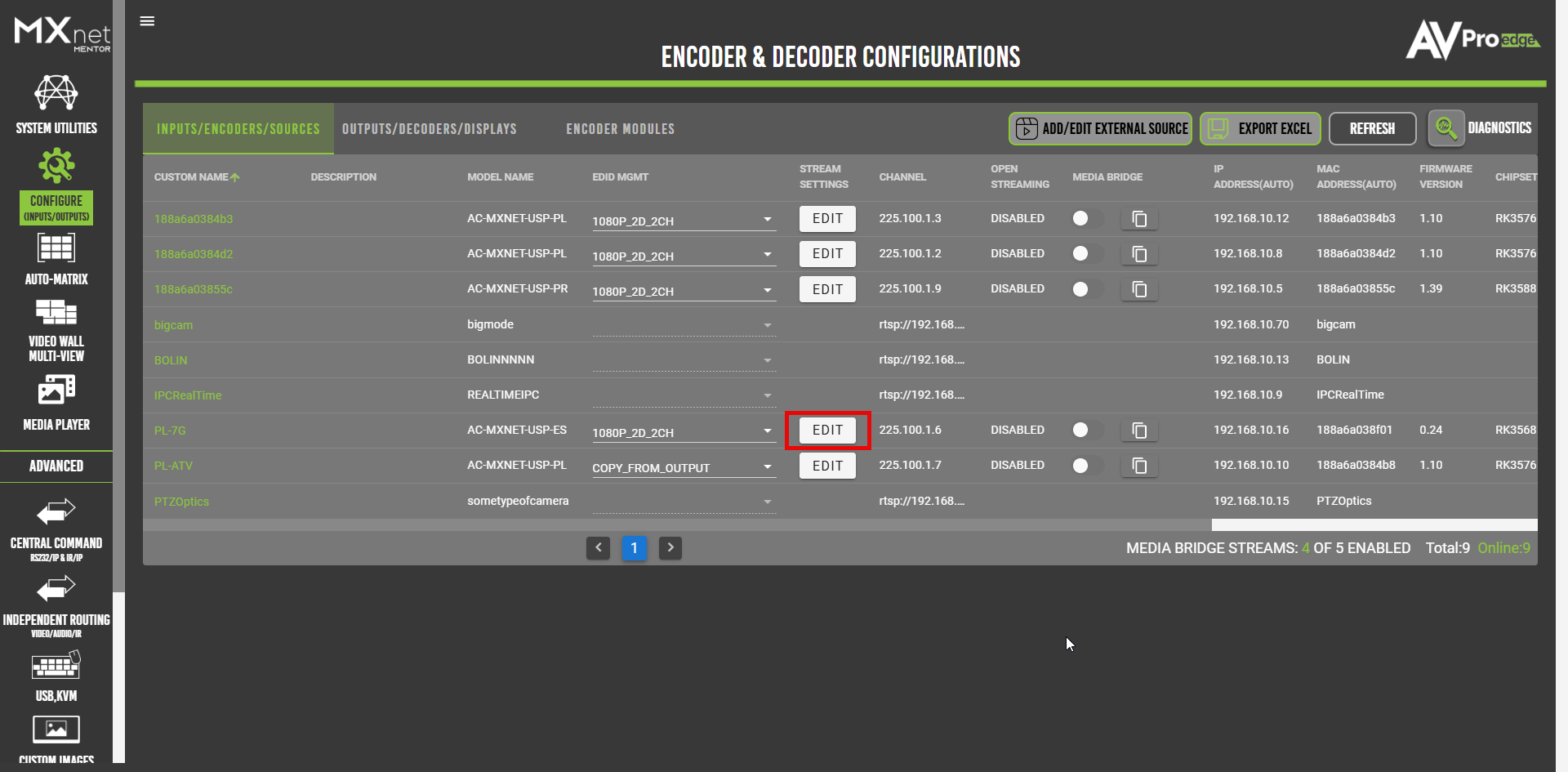
Task: Click the Diagnostics magnifier icon
Action: (x=1445, y=128)
